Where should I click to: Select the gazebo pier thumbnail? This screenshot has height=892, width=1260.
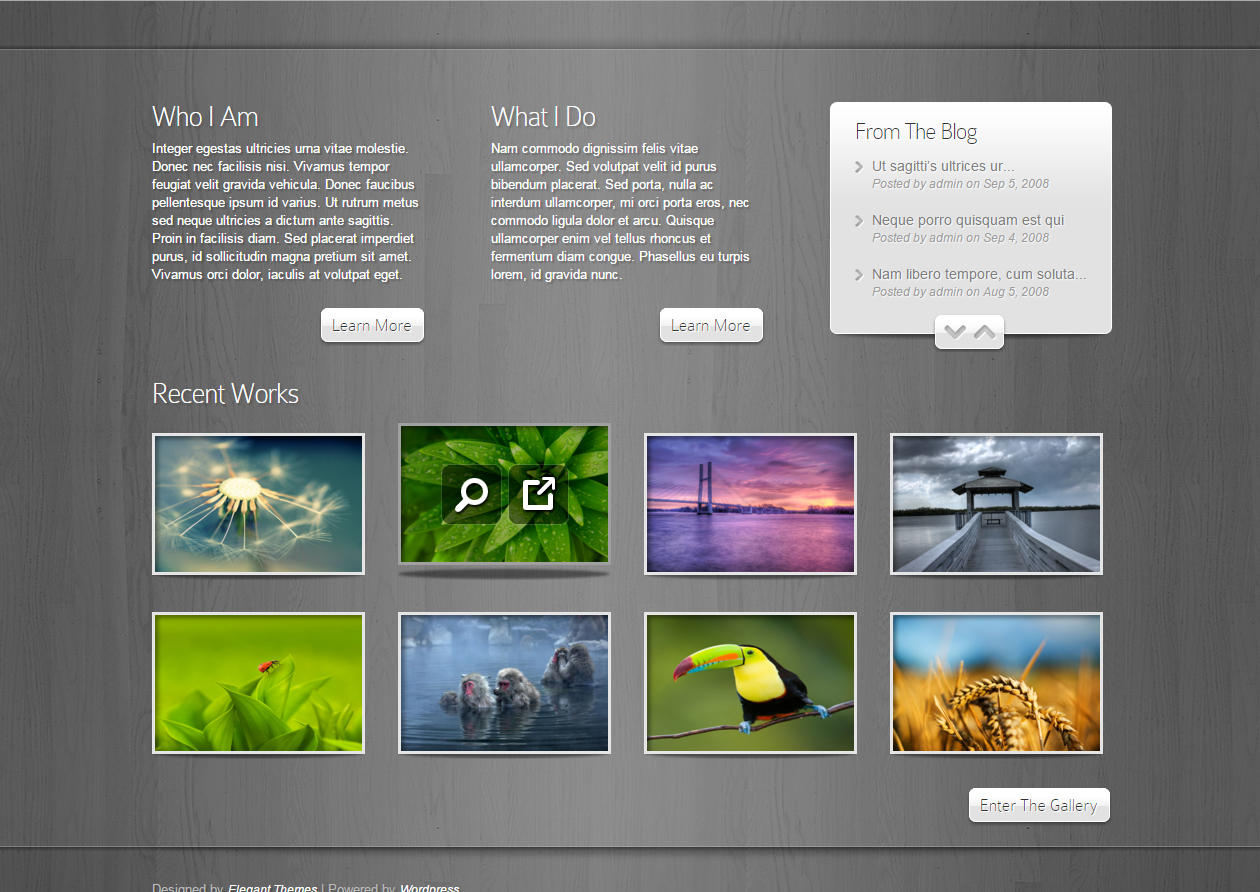click(996, 504)
